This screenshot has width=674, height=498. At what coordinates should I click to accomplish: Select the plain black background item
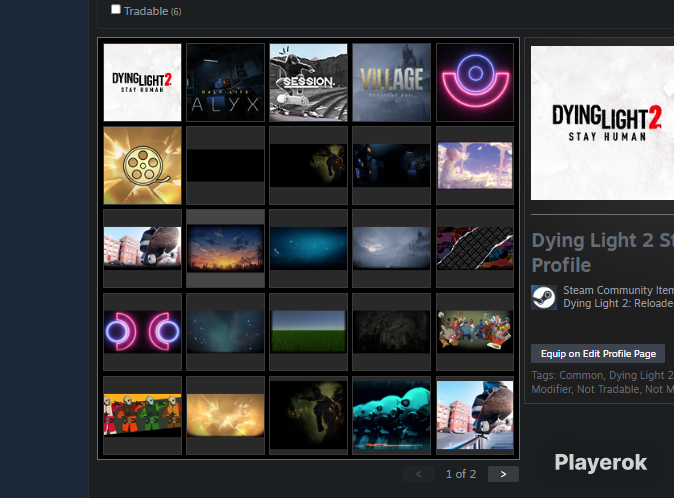(225, 165)
